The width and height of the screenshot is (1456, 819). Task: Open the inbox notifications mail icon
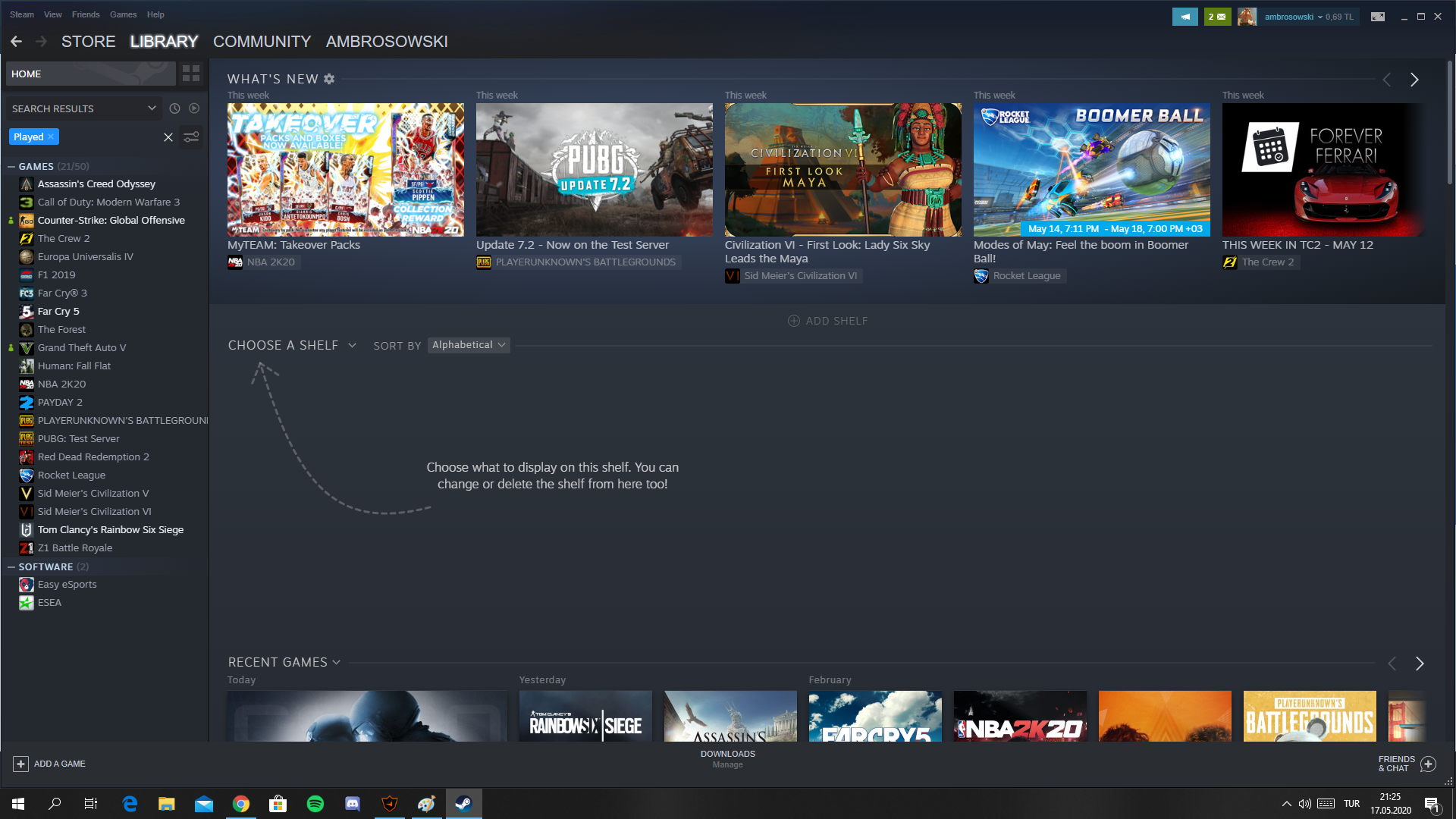(1217, 16)
